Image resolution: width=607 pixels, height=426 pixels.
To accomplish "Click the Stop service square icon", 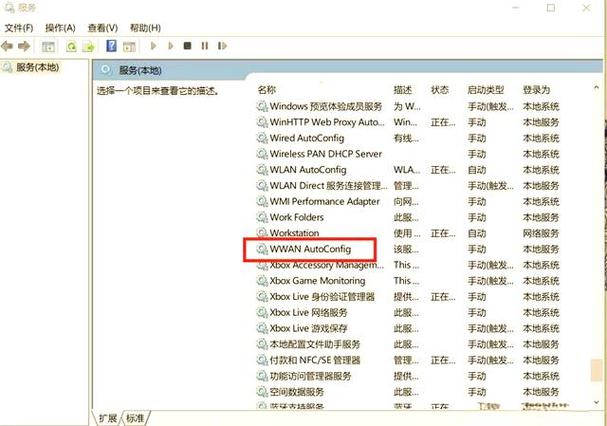I will [187, 46].
